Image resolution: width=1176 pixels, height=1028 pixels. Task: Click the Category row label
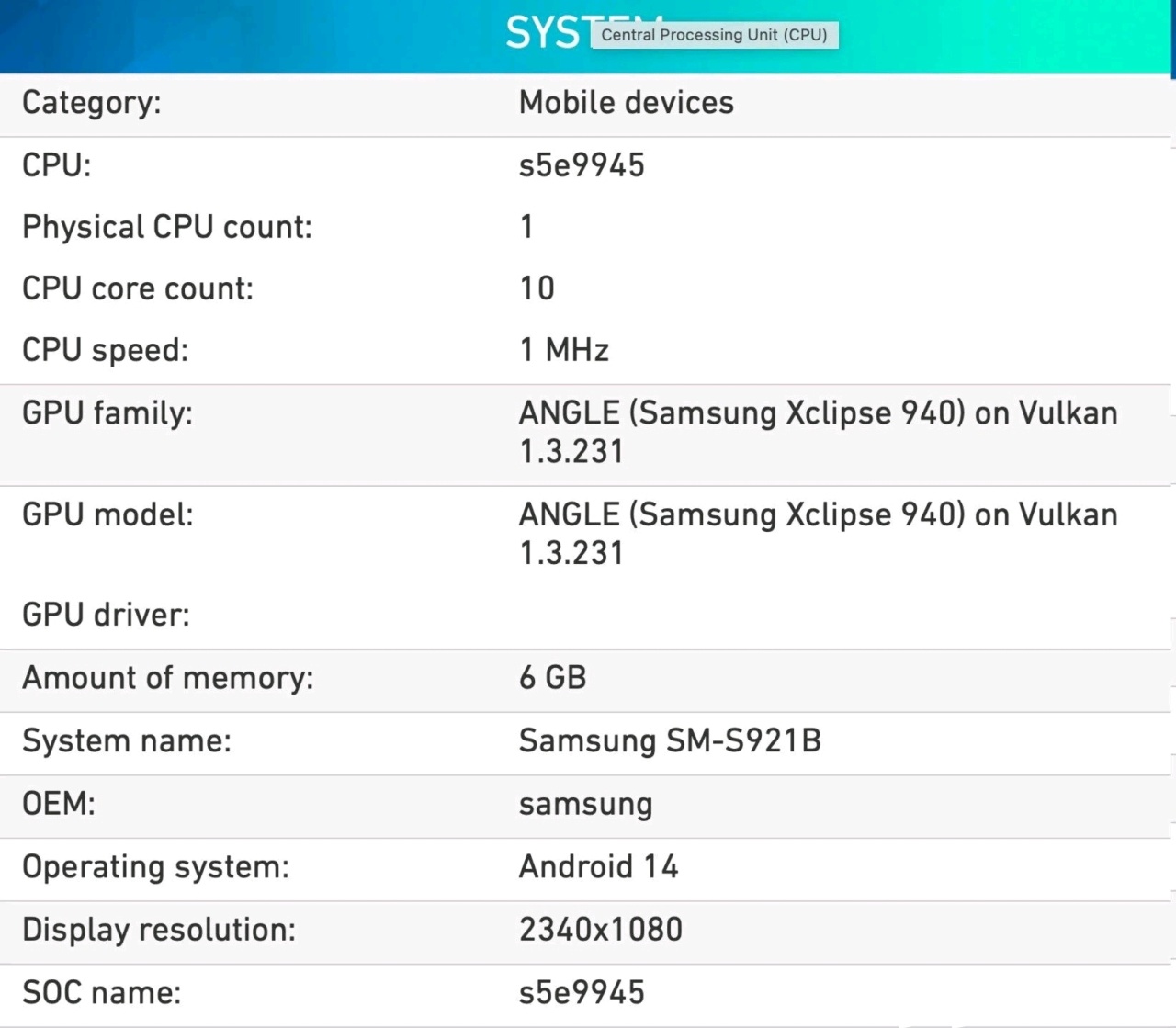click(90, 103)
